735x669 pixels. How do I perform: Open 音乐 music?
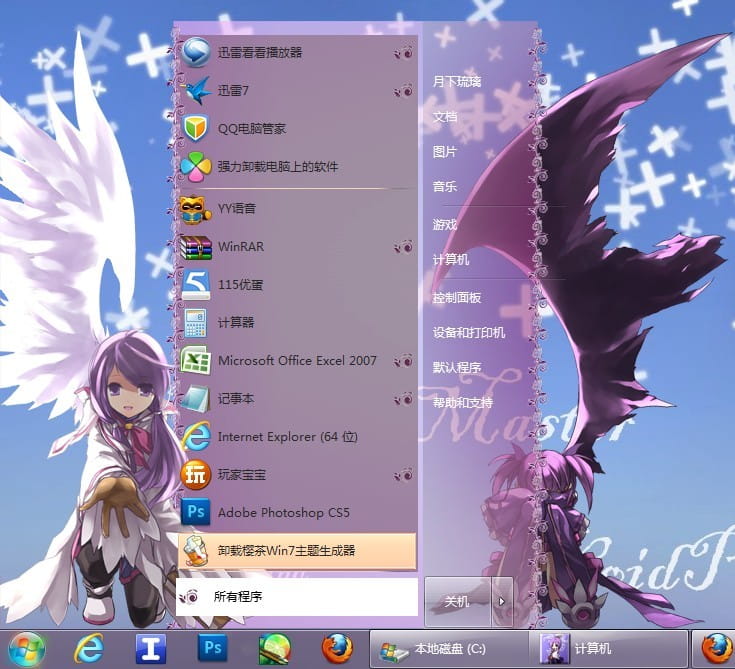tap(444, 187)
